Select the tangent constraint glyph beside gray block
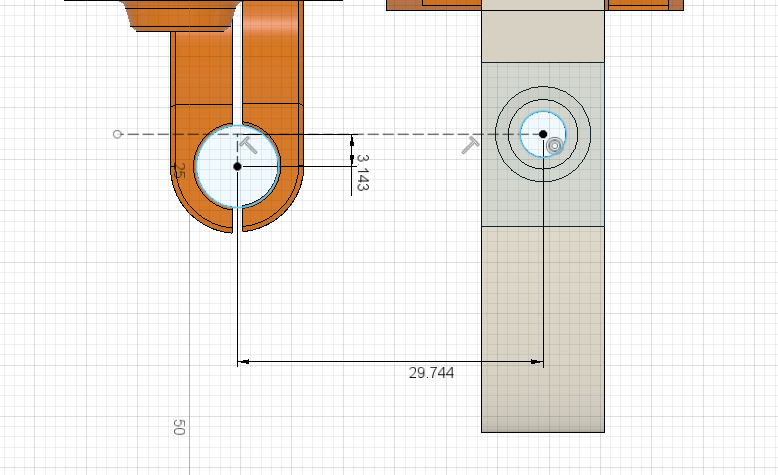Image resolution: width=778 pixels, height=475 pixels. pos(470,145)
